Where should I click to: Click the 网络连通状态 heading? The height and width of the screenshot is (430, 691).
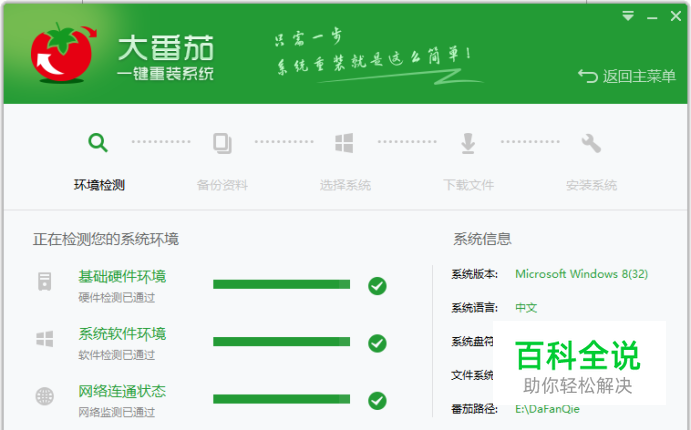122,391
